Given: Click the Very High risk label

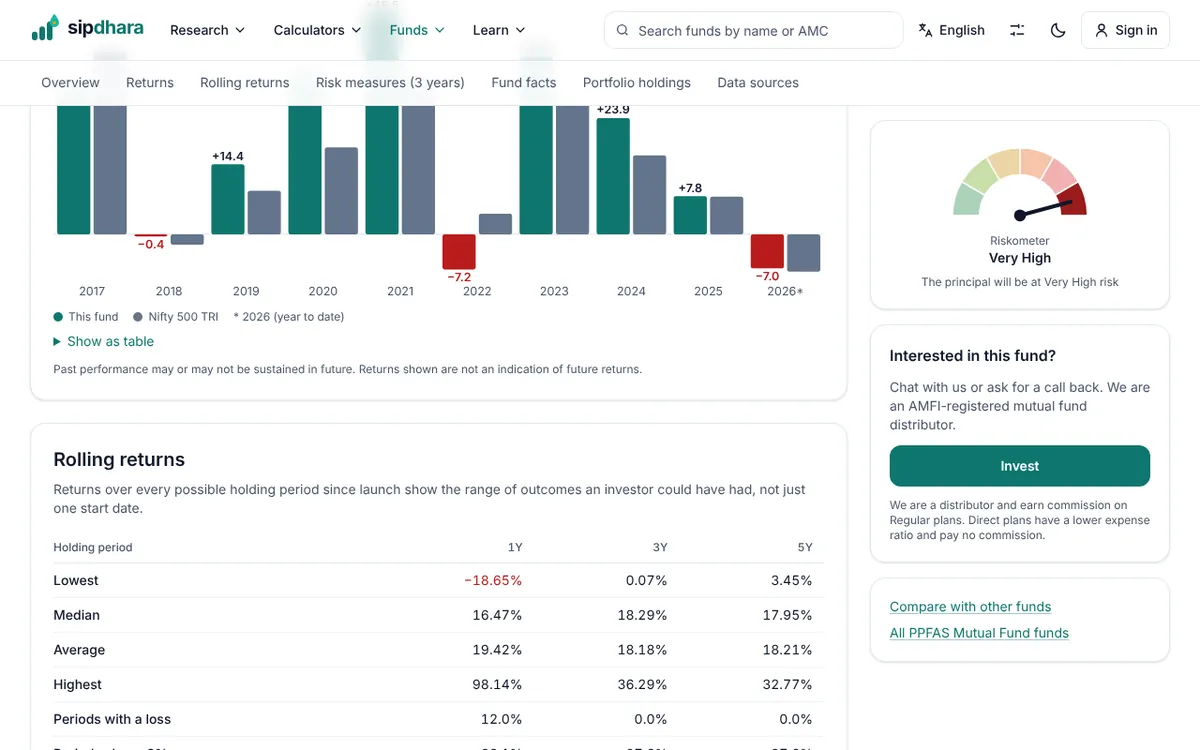Looking at the screenshot, I should [x=1020, y=258].
